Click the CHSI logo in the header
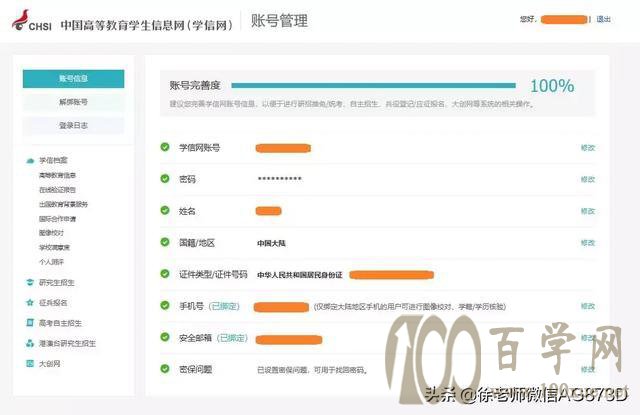Viewport: 640px width, 415px height. 32,21
